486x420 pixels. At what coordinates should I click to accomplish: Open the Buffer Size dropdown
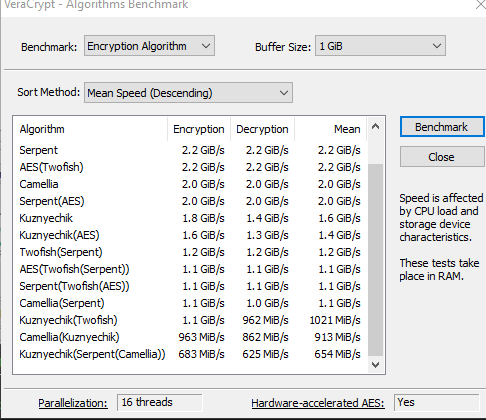(x=380, y=46)
